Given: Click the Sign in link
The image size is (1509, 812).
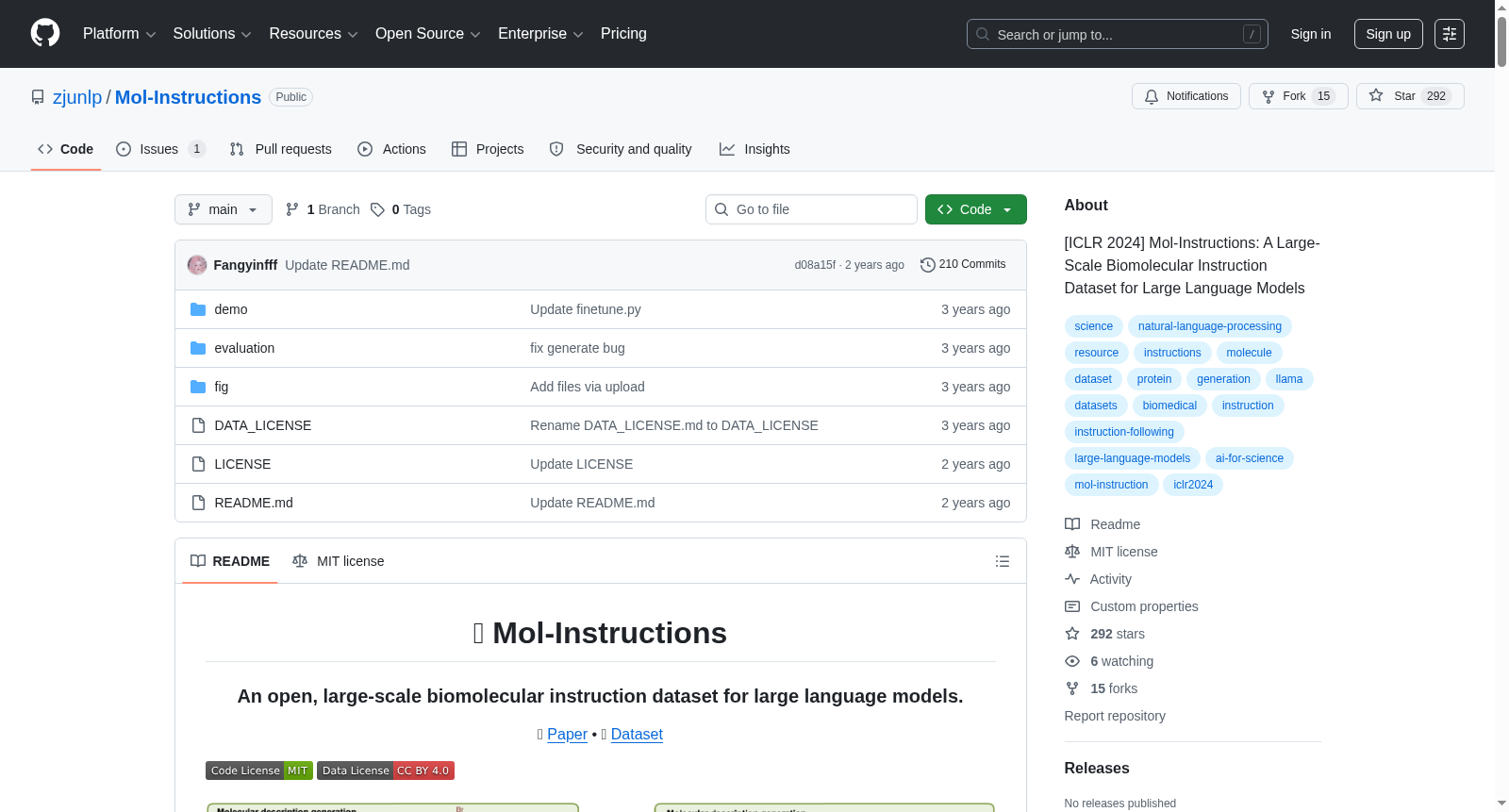Looking at the screenshot, I should (x=1311, y=34).
